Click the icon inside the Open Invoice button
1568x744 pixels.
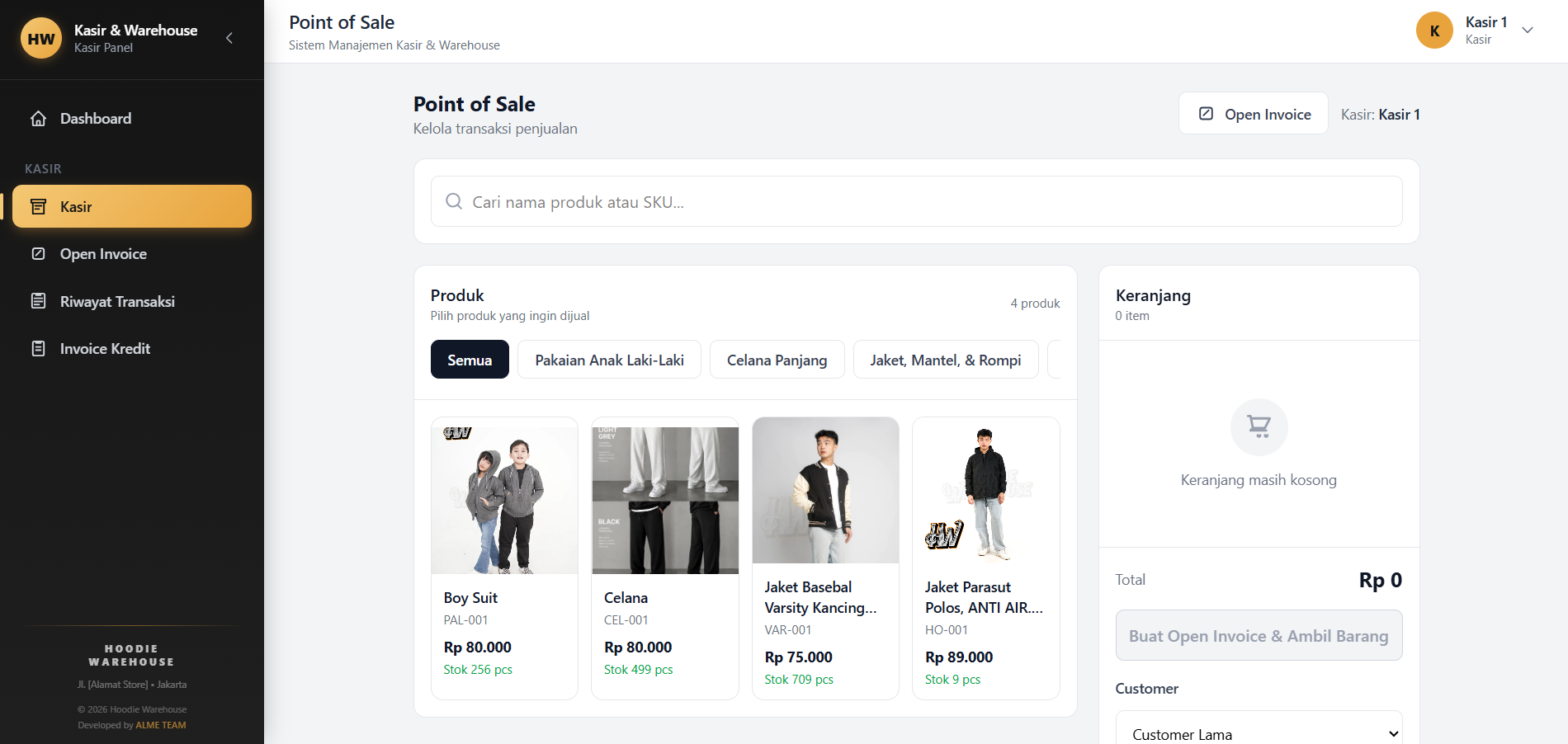click(x=1206, y=114)
